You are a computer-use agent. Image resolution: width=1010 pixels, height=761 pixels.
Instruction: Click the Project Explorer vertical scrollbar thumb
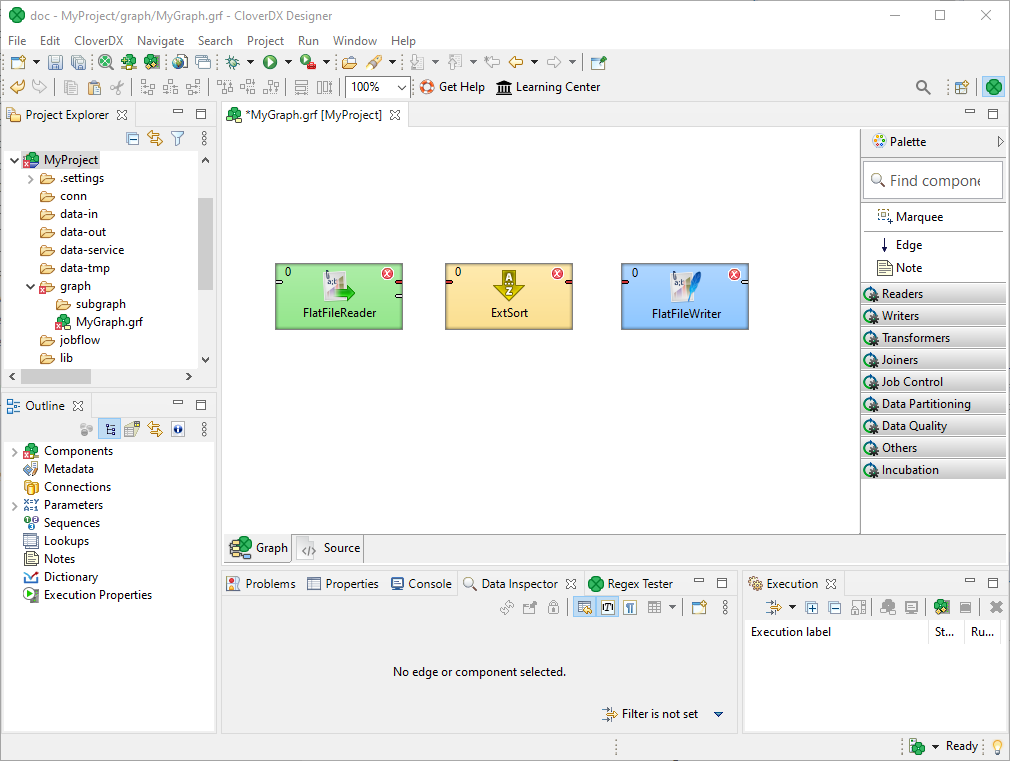205,244
